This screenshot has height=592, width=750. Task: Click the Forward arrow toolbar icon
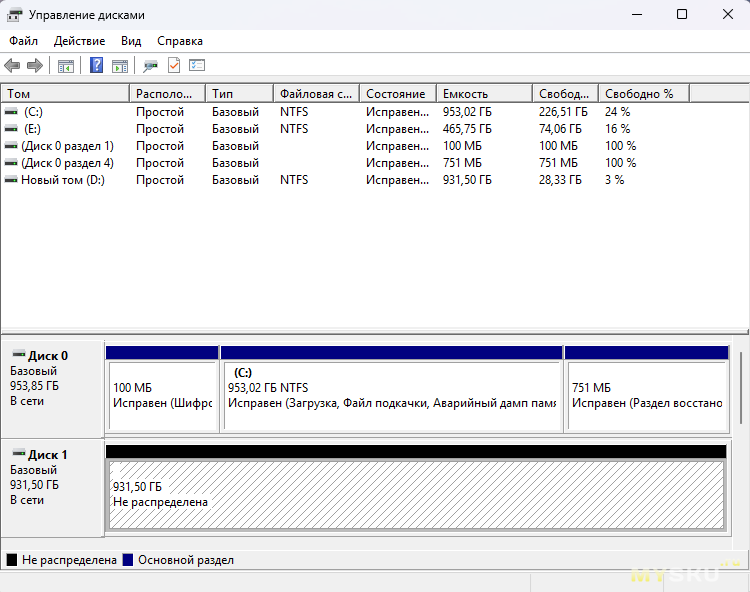(34, 66)
